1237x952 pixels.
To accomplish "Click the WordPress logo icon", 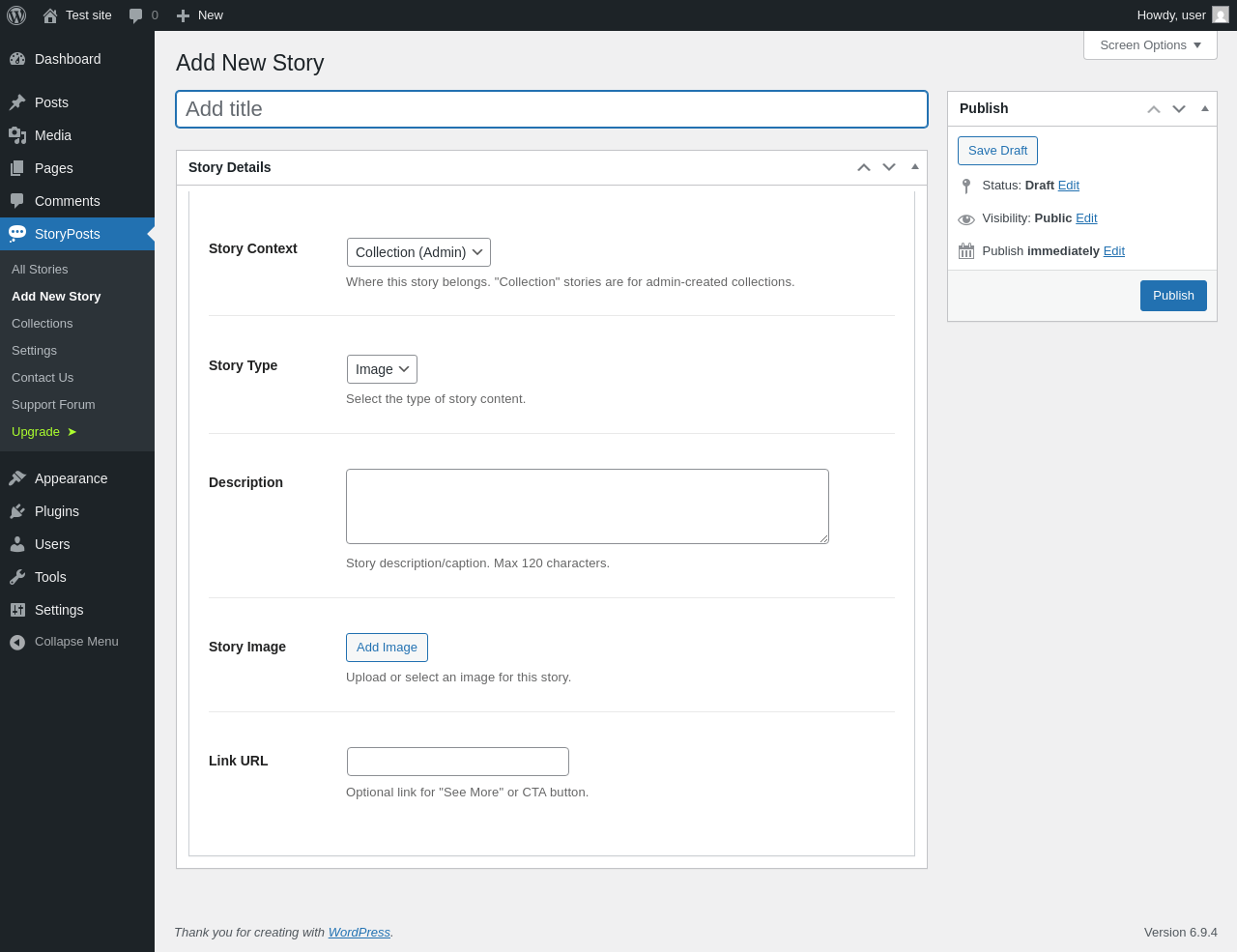I will (x=16, y=15).
